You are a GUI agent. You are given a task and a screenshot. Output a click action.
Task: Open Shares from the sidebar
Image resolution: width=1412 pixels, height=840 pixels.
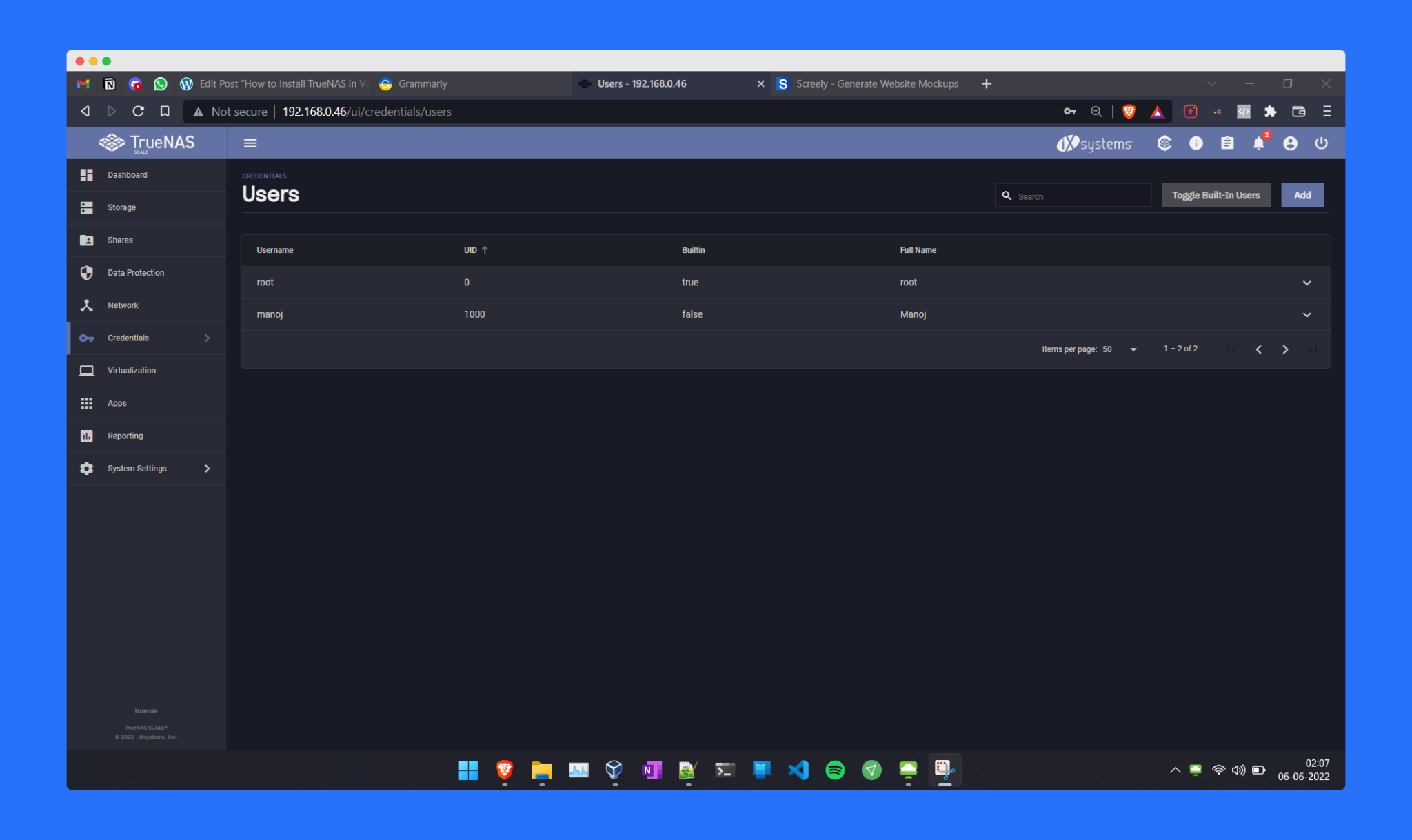tap(119, 240)
